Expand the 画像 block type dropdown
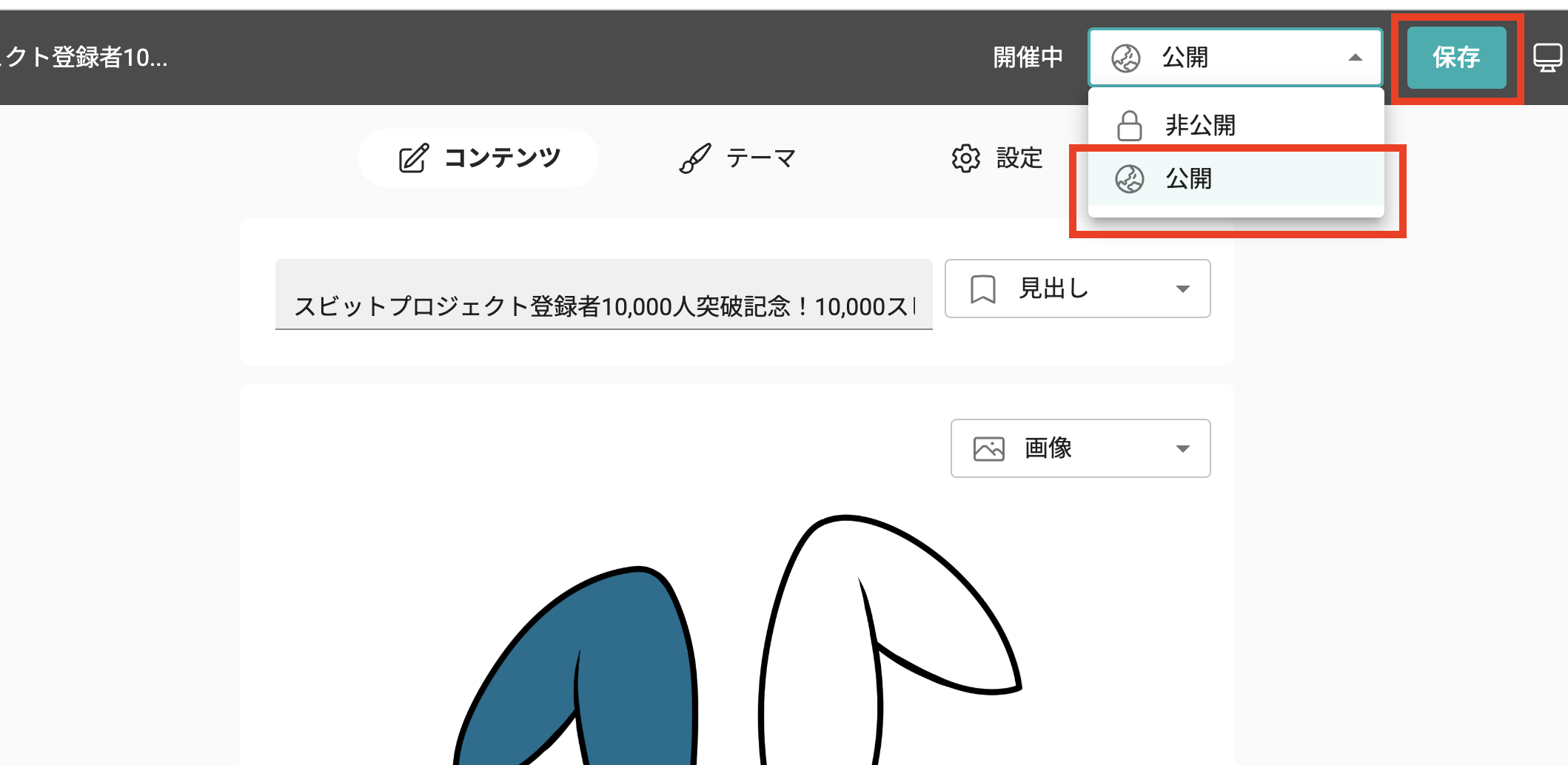 tap(1080, 448)
